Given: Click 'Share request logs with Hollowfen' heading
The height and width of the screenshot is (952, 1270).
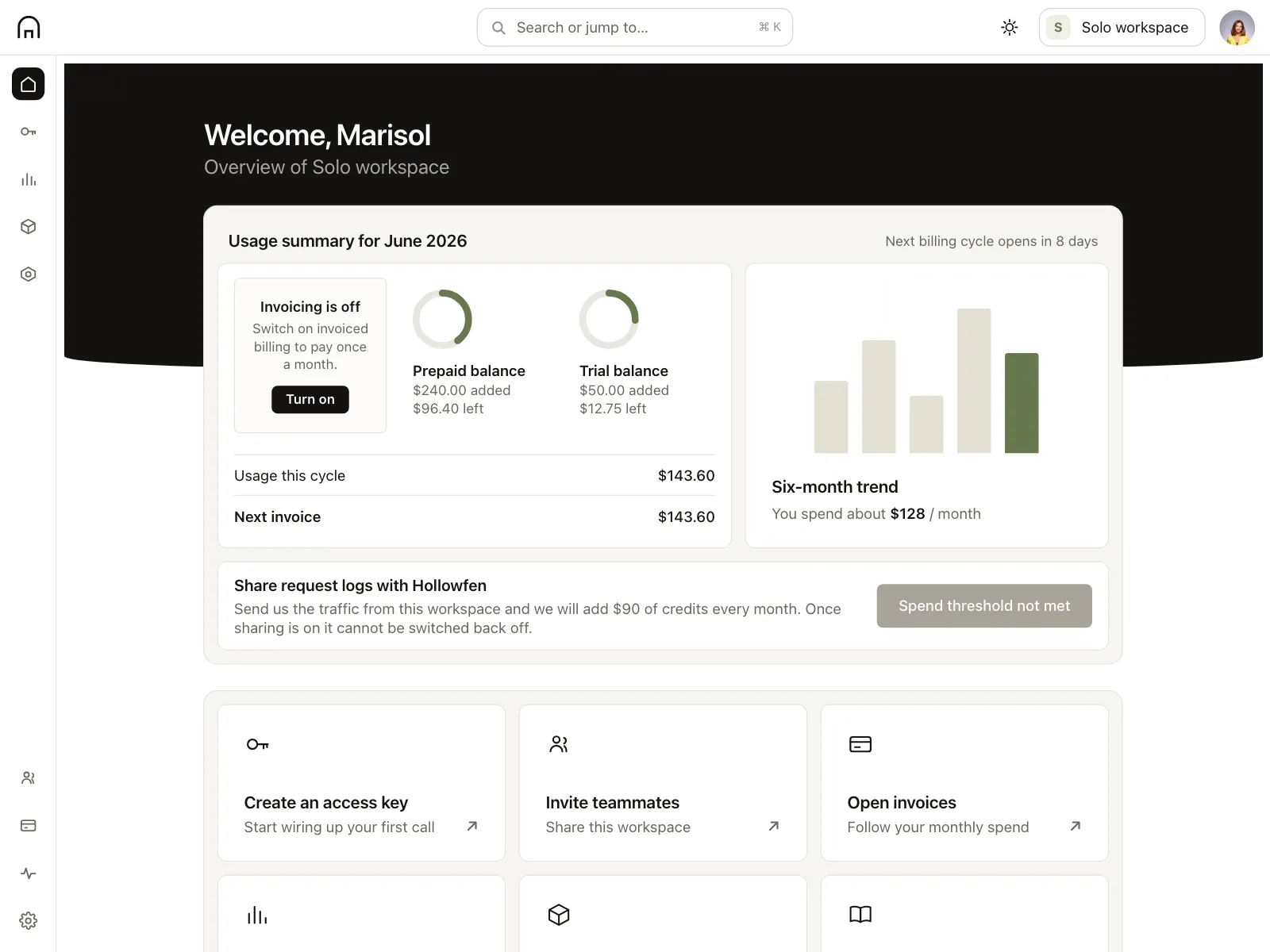Looking at the screenshot, I should tap(360, 585).
